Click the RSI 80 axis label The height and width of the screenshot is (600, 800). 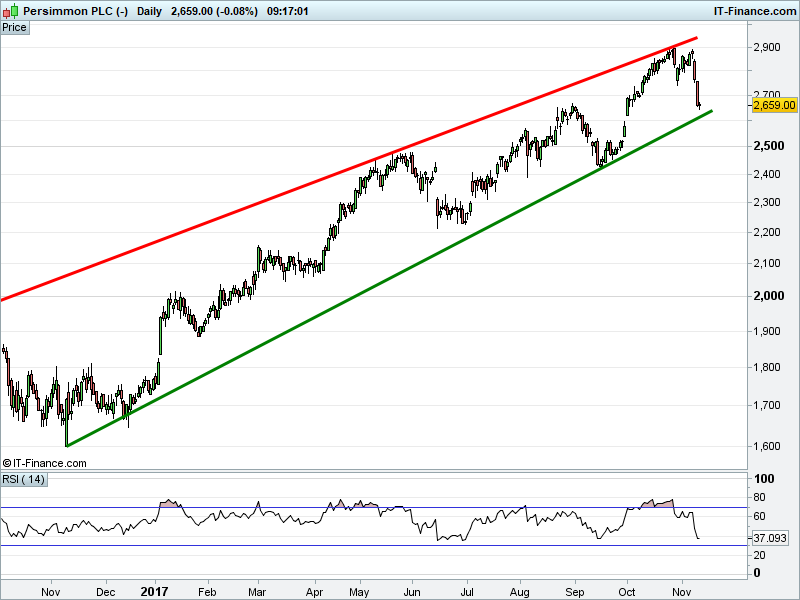[x=759, y=497]
